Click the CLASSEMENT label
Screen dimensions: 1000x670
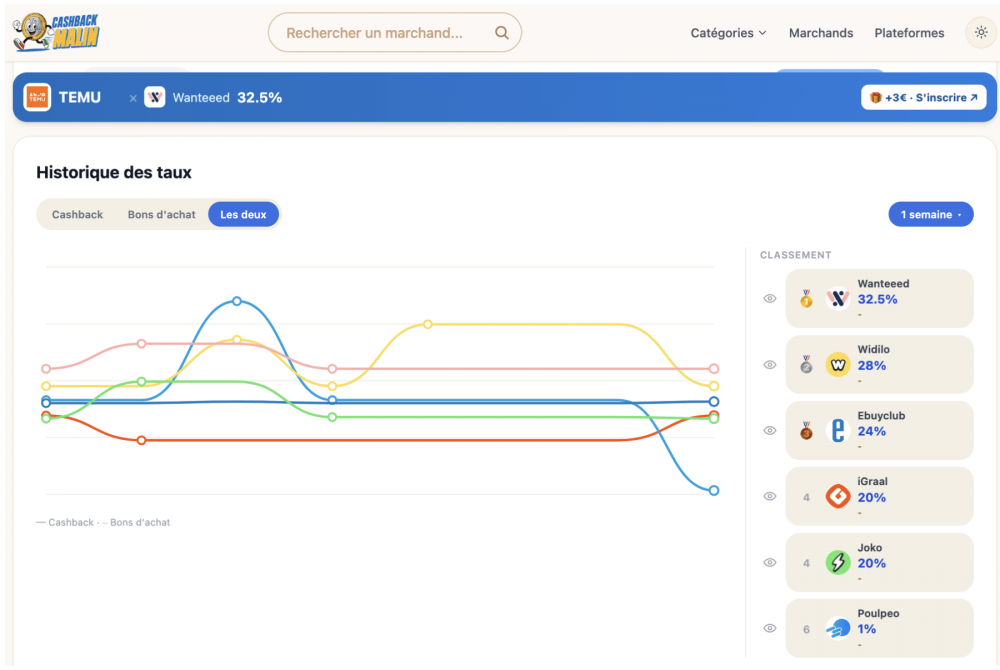pyautogui.click(x=795, y=255)
